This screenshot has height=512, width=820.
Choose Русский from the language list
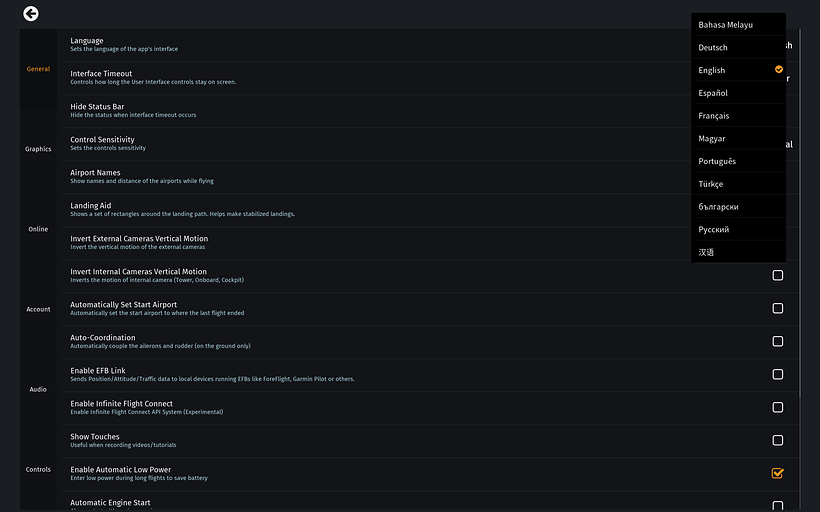click(x=714, y=230)
